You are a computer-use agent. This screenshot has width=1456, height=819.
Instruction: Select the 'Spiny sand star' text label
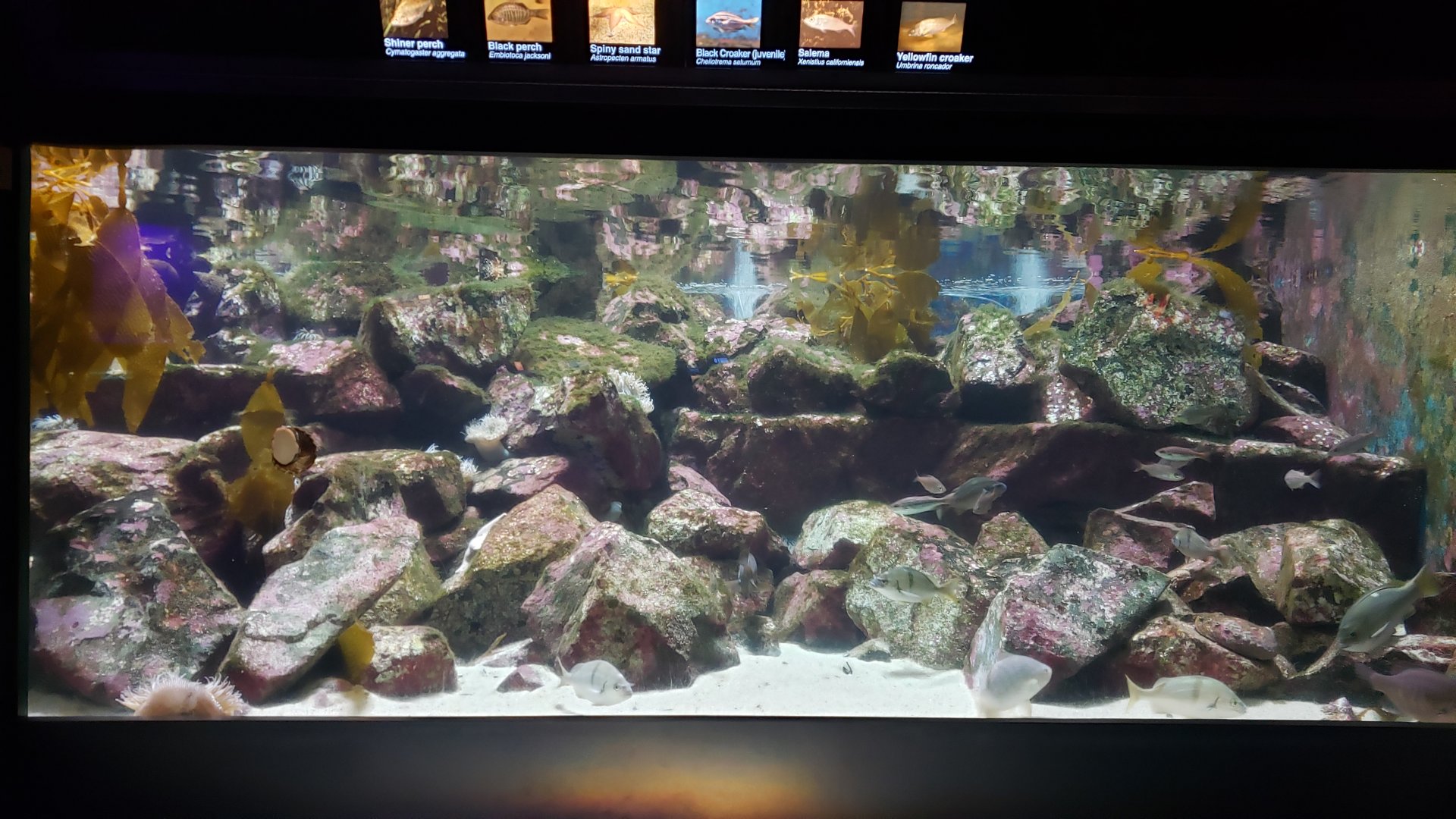tap(625, 50)
